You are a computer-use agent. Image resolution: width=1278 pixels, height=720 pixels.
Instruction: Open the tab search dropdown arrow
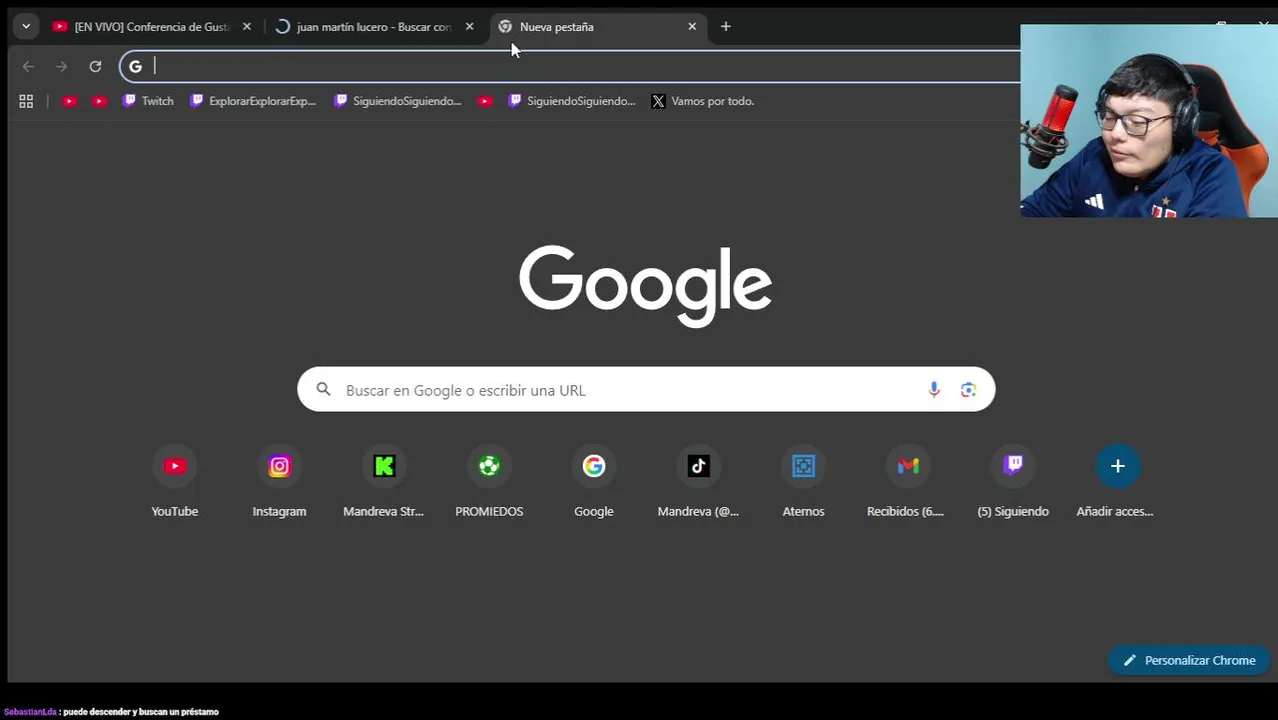click(x=26, y=27)
